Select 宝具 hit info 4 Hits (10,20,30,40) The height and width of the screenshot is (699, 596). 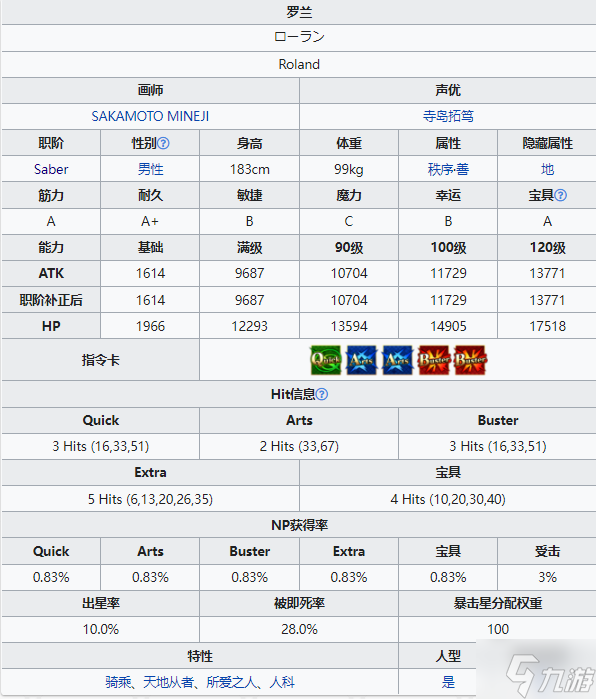[x=448, y=499]
